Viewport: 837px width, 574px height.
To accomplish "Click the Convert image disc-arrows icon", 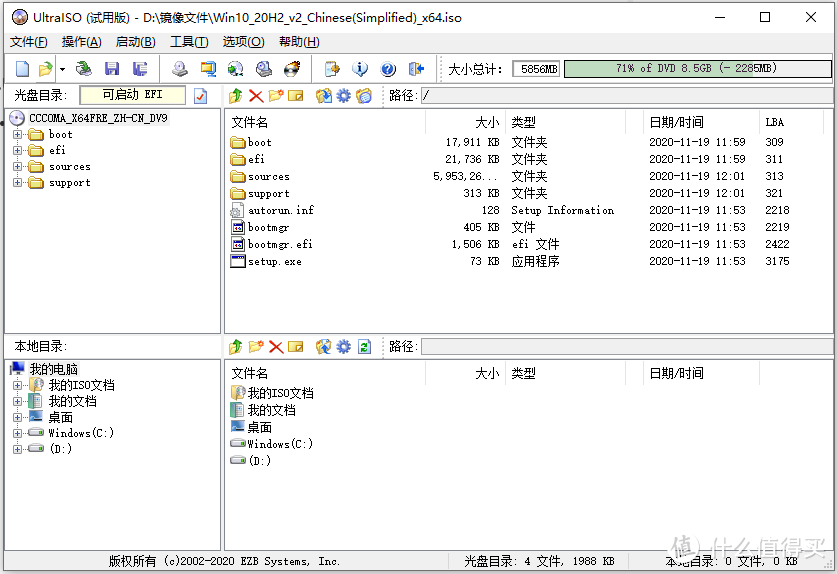I will pos(235,69).
